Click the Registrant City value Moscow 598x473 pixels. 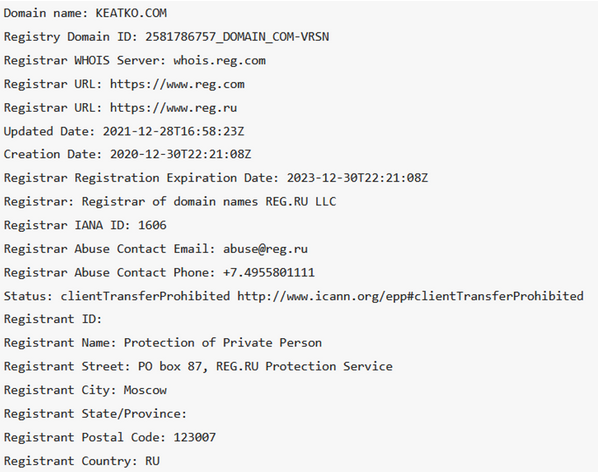(x=145, y=390)
